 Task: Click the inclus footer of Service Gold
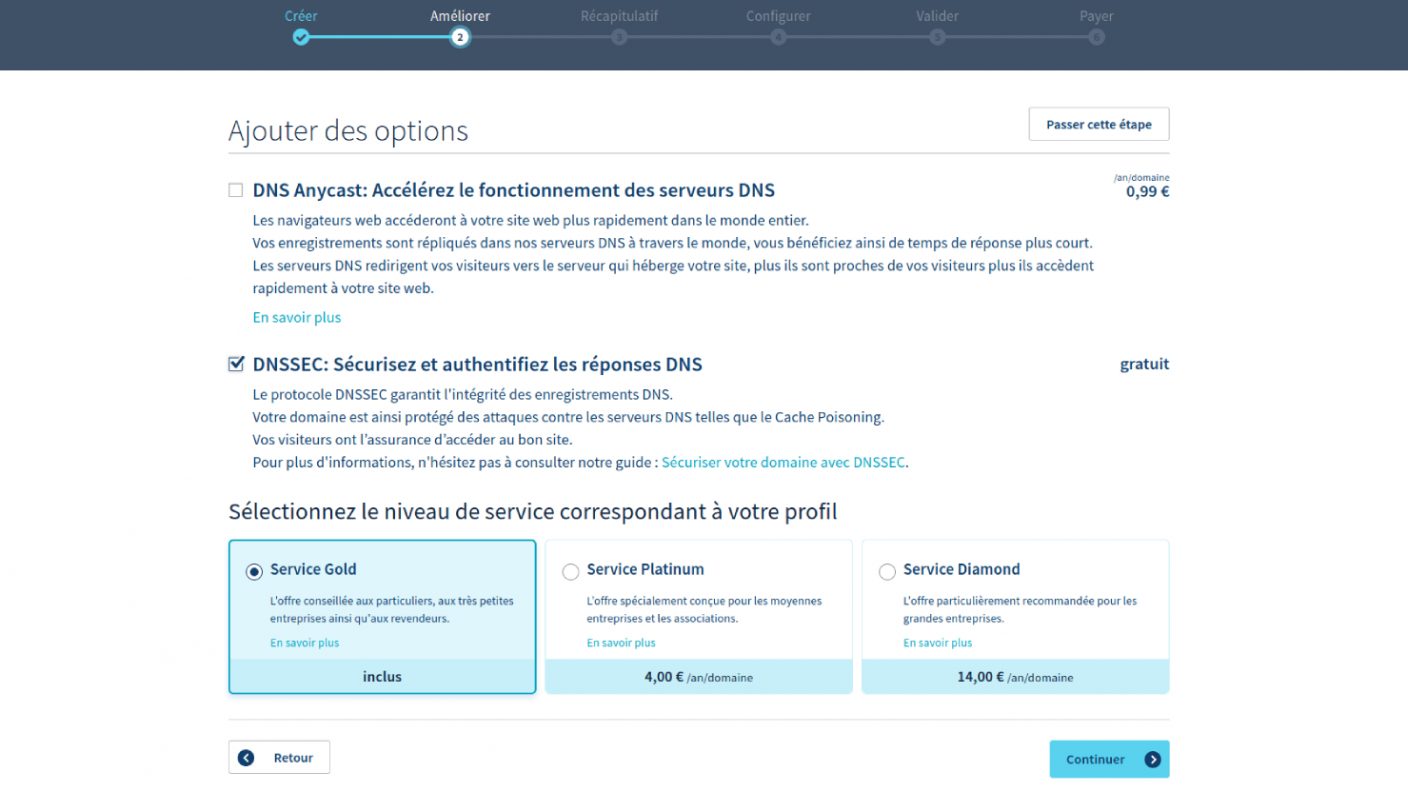pos(382,677)
